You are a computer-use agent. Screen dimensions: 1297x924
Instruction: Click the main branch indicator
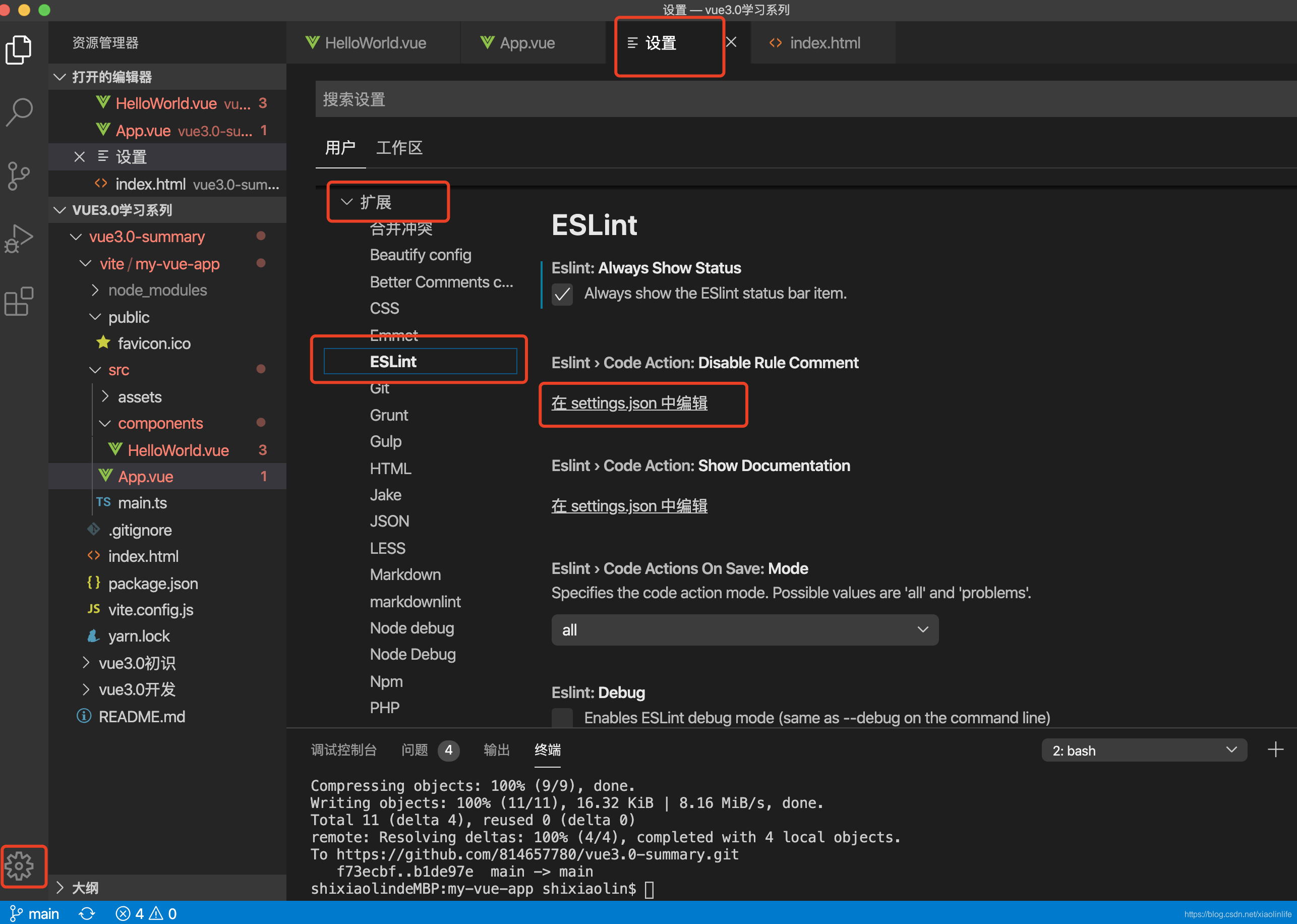(x=35, y=913)
